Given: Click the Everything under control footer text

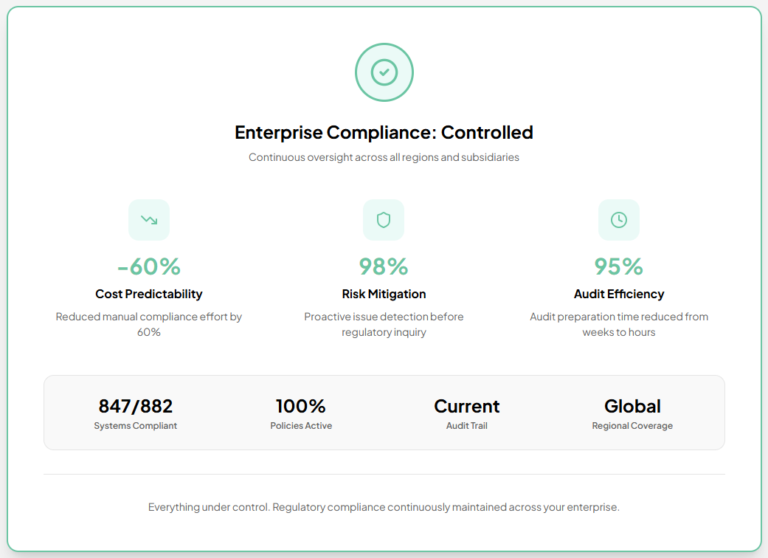Looking at the screenshot, I should (384, 507).
